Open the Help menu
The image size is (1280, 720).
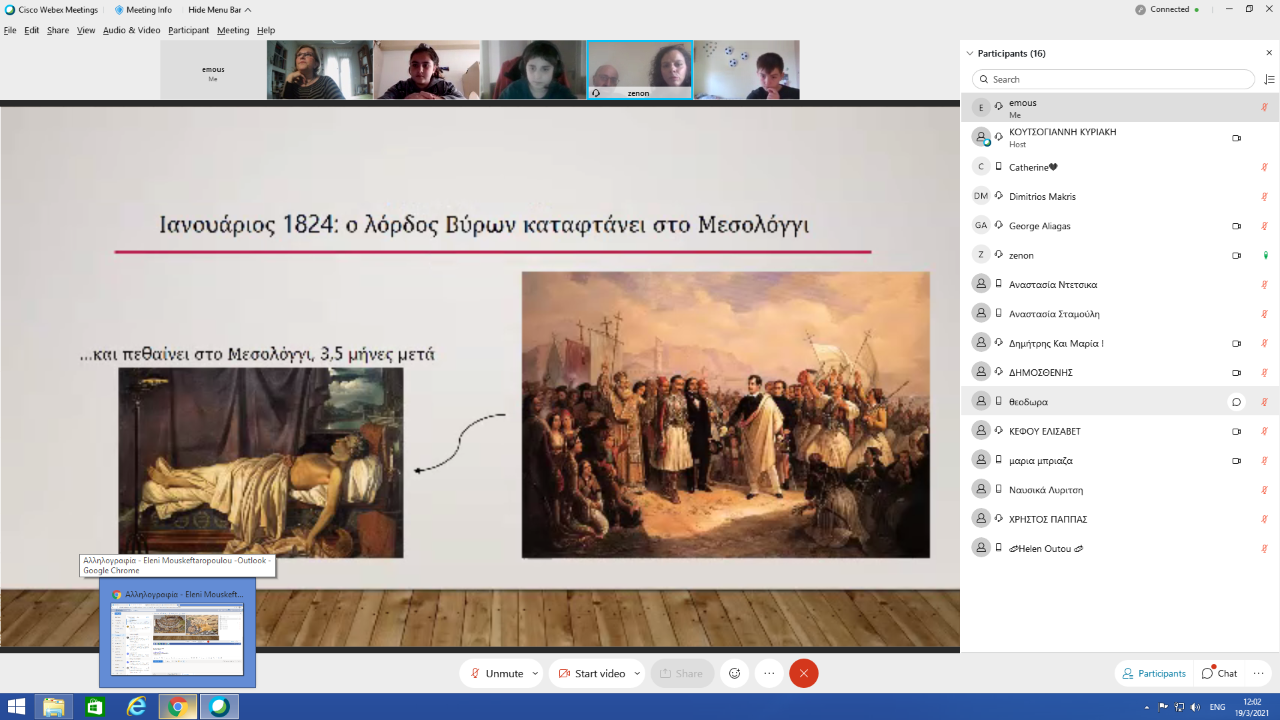[266, 30]
